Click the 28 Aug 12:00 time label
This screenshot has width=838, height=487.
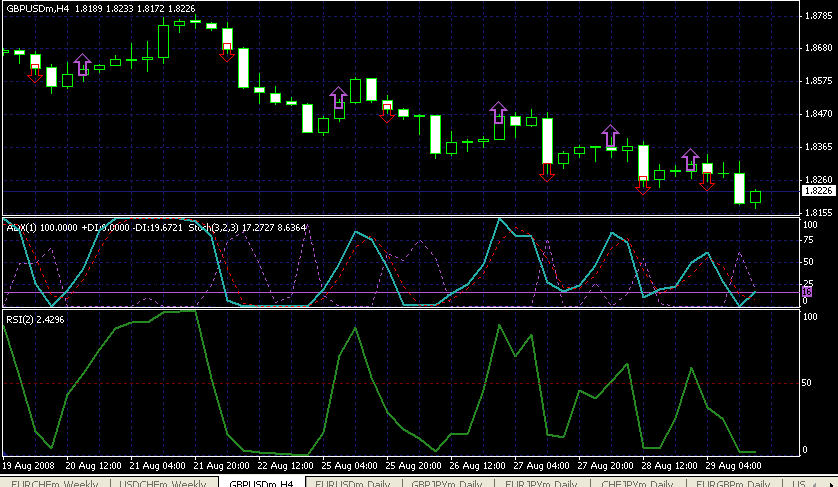pos(669,465)
